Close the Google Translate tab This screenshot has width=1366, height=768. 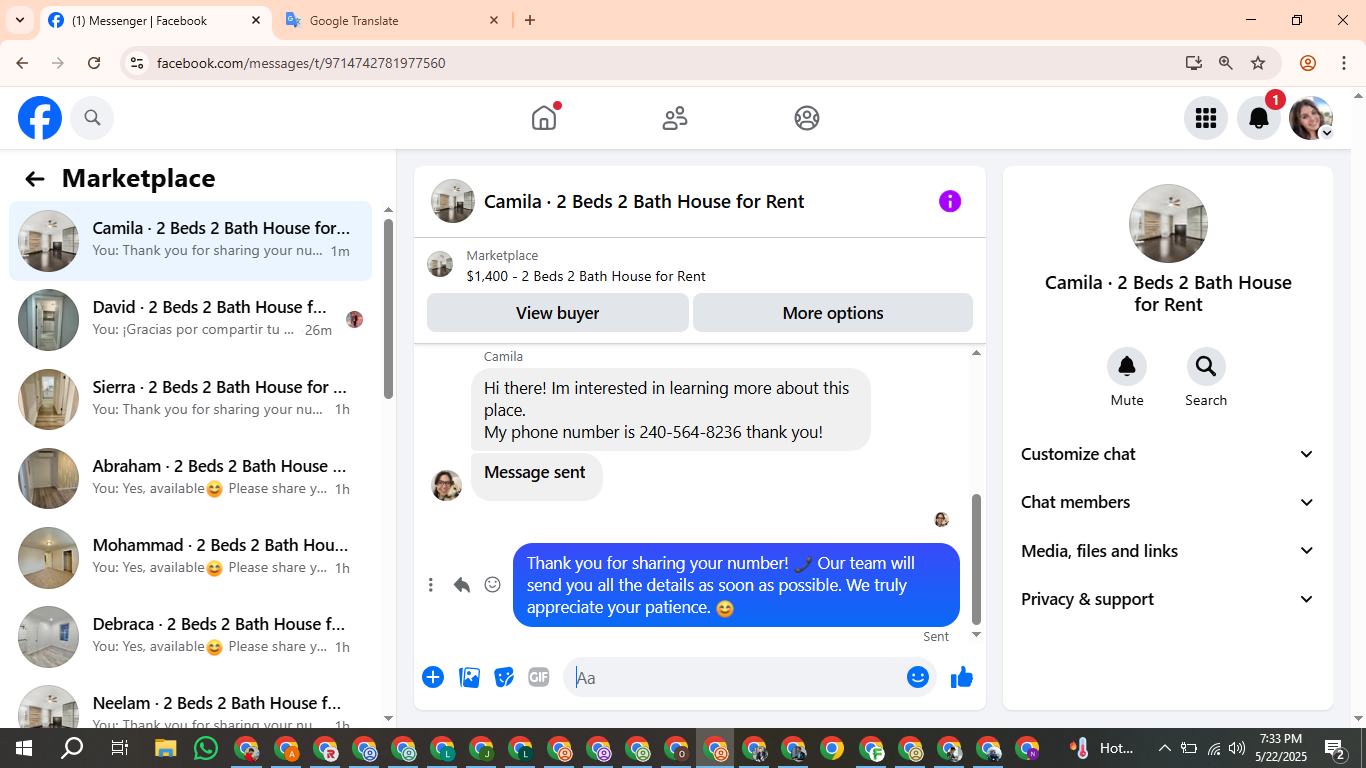[x=494, y=20]
